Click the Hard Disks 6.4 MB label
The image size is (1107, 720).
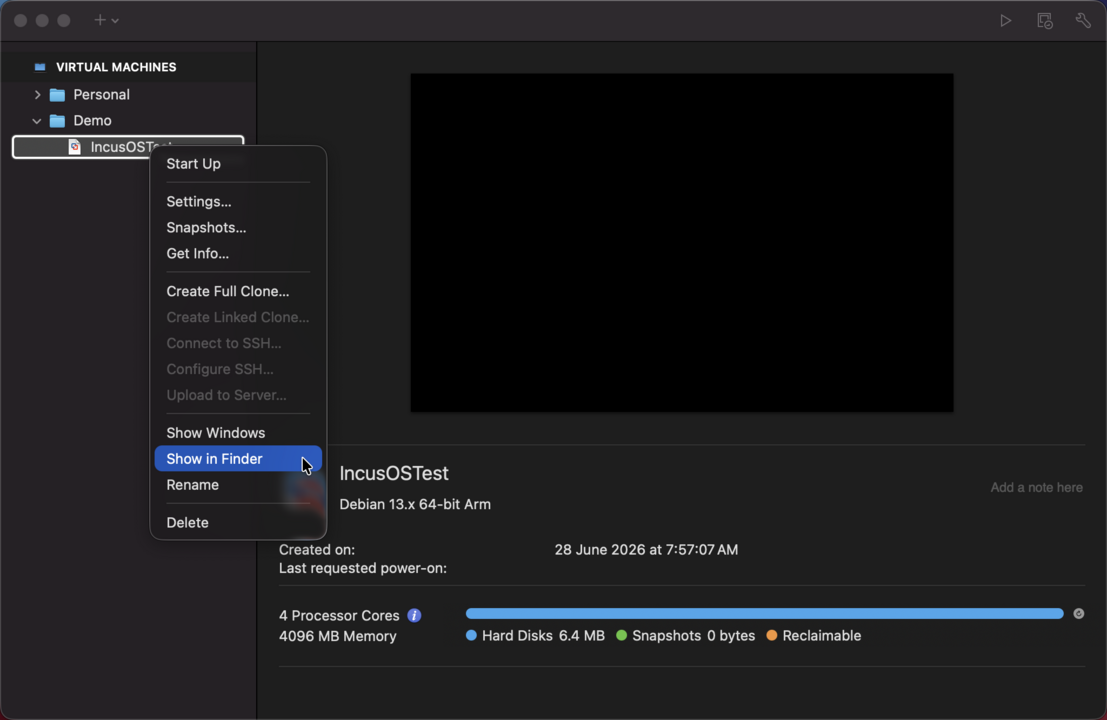543,635
